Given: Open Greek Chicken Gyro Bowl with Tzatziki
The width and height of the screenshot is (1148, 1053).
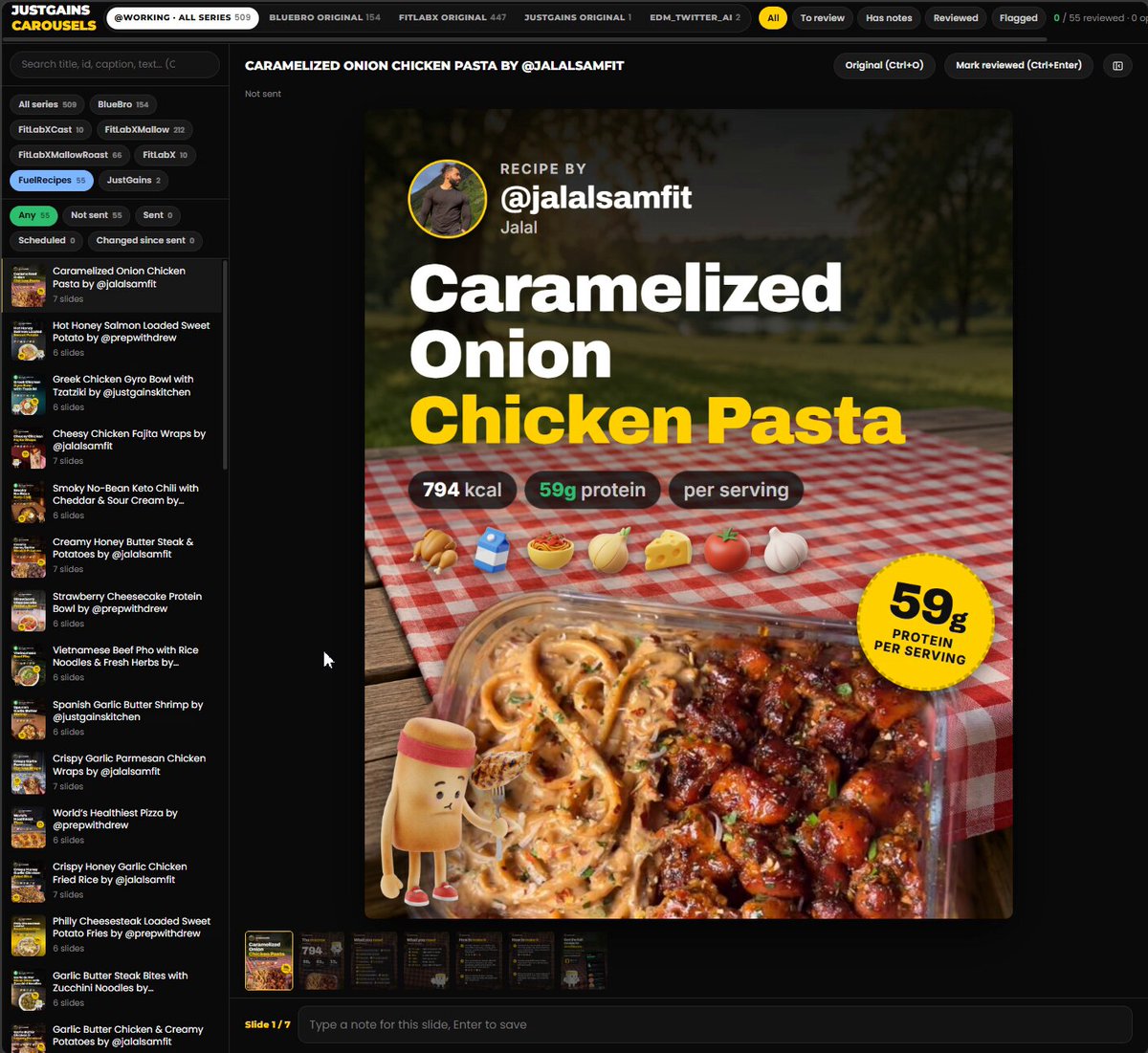Looking at the screenshot, I should (x=112, y=393).
